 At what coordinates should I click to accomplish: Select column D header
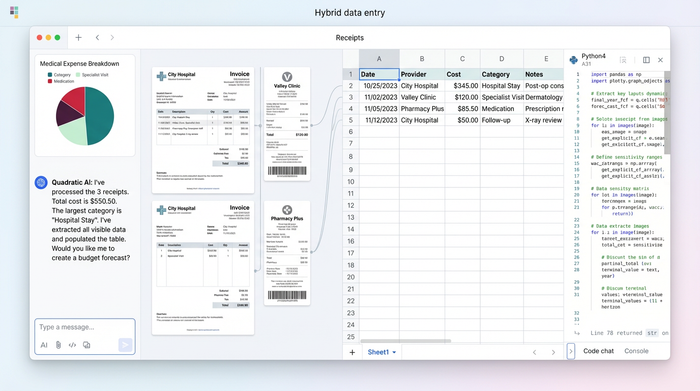point(502,58)
